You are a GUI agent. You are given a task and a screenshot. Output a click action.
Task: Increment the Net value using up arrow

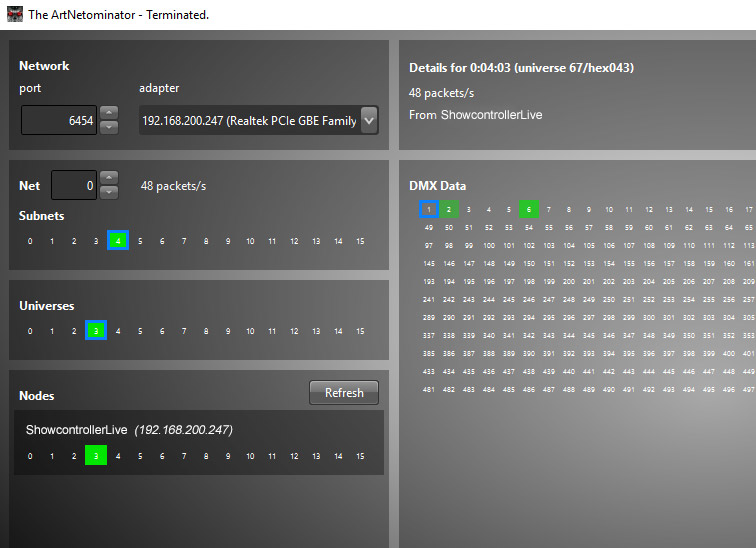(109, 178)
